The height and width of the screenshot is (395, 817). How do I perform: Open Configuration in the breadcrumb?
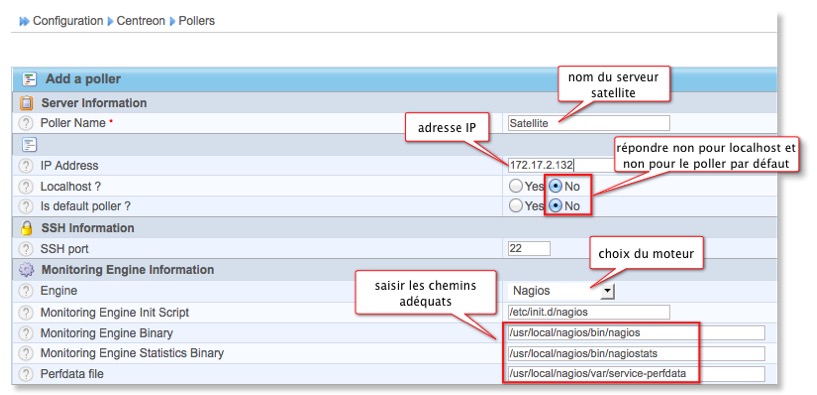tap(68, 21)
